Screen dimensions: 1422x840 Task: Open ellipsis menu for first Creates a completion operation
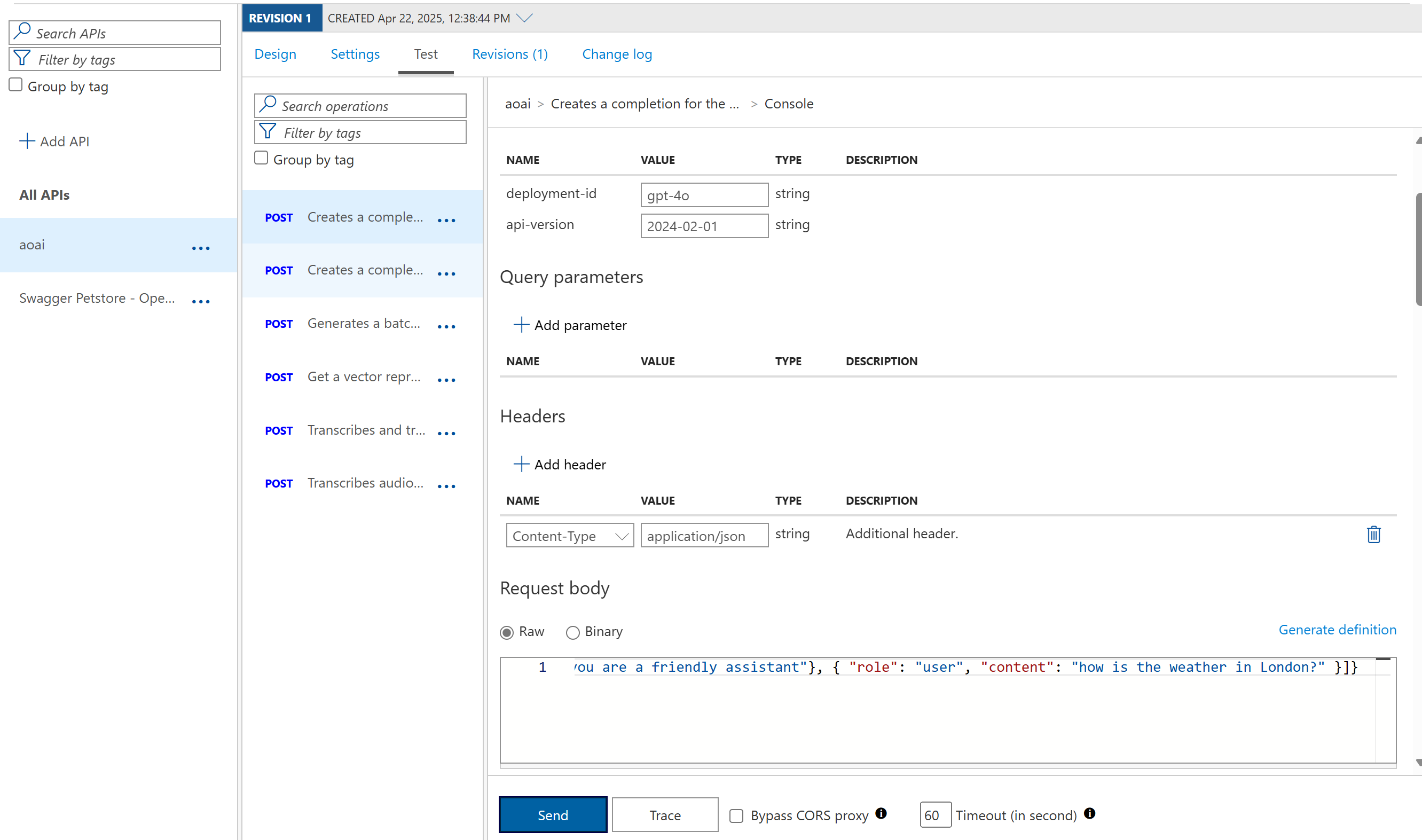446,220
